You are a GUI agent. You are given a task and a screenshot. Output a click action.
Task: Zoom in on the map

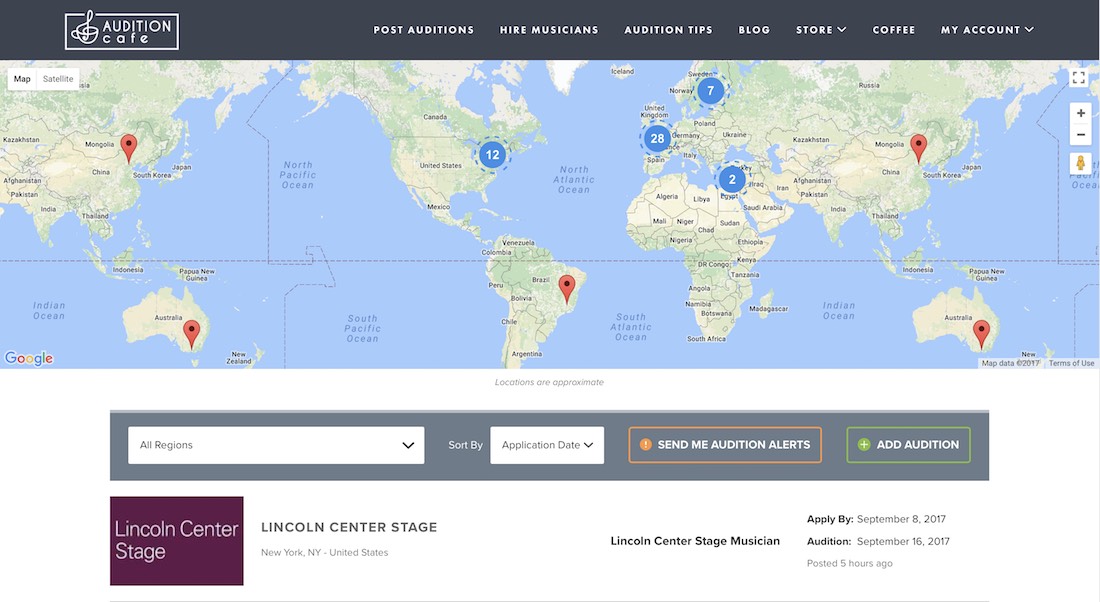click(1080, 113)
